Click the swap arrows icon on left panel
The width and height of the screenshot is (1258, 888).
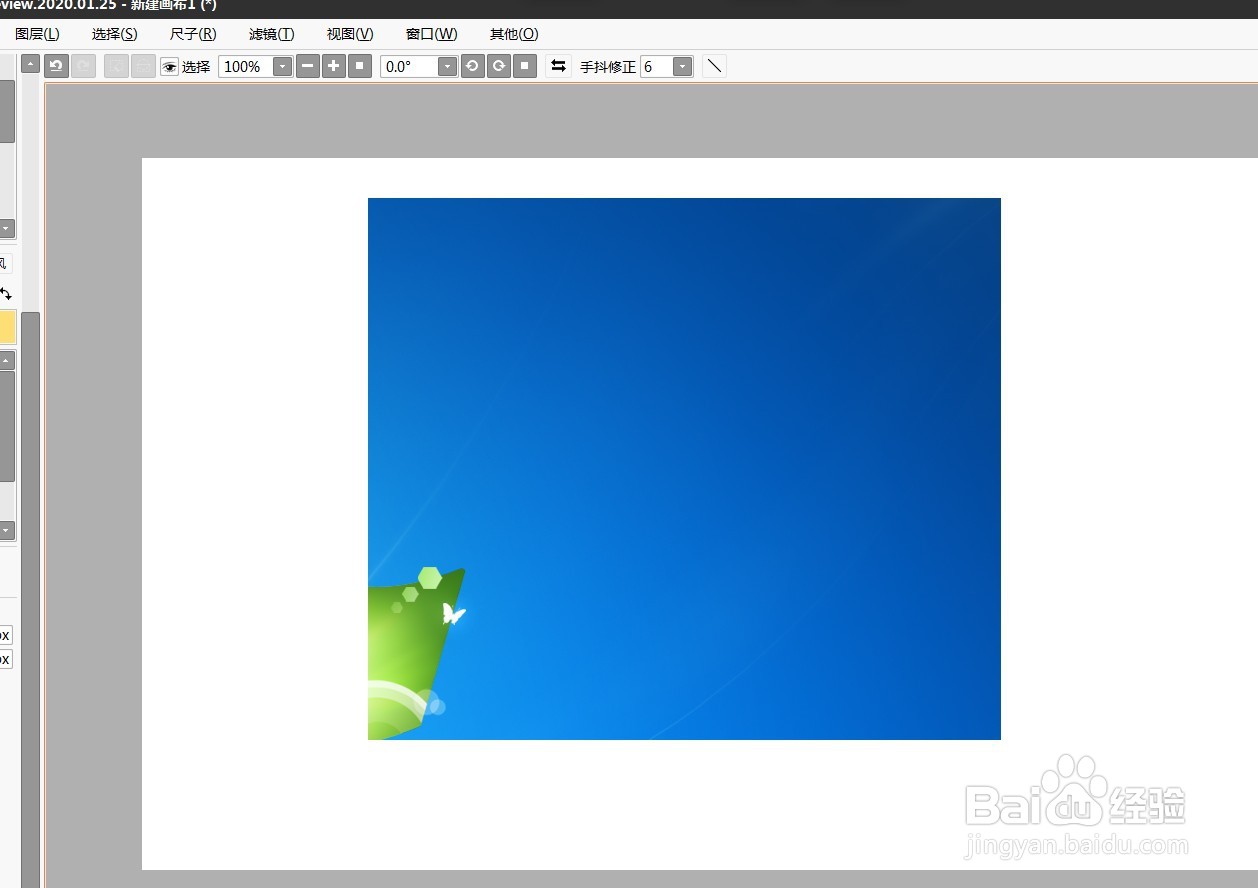click(6, 294)
